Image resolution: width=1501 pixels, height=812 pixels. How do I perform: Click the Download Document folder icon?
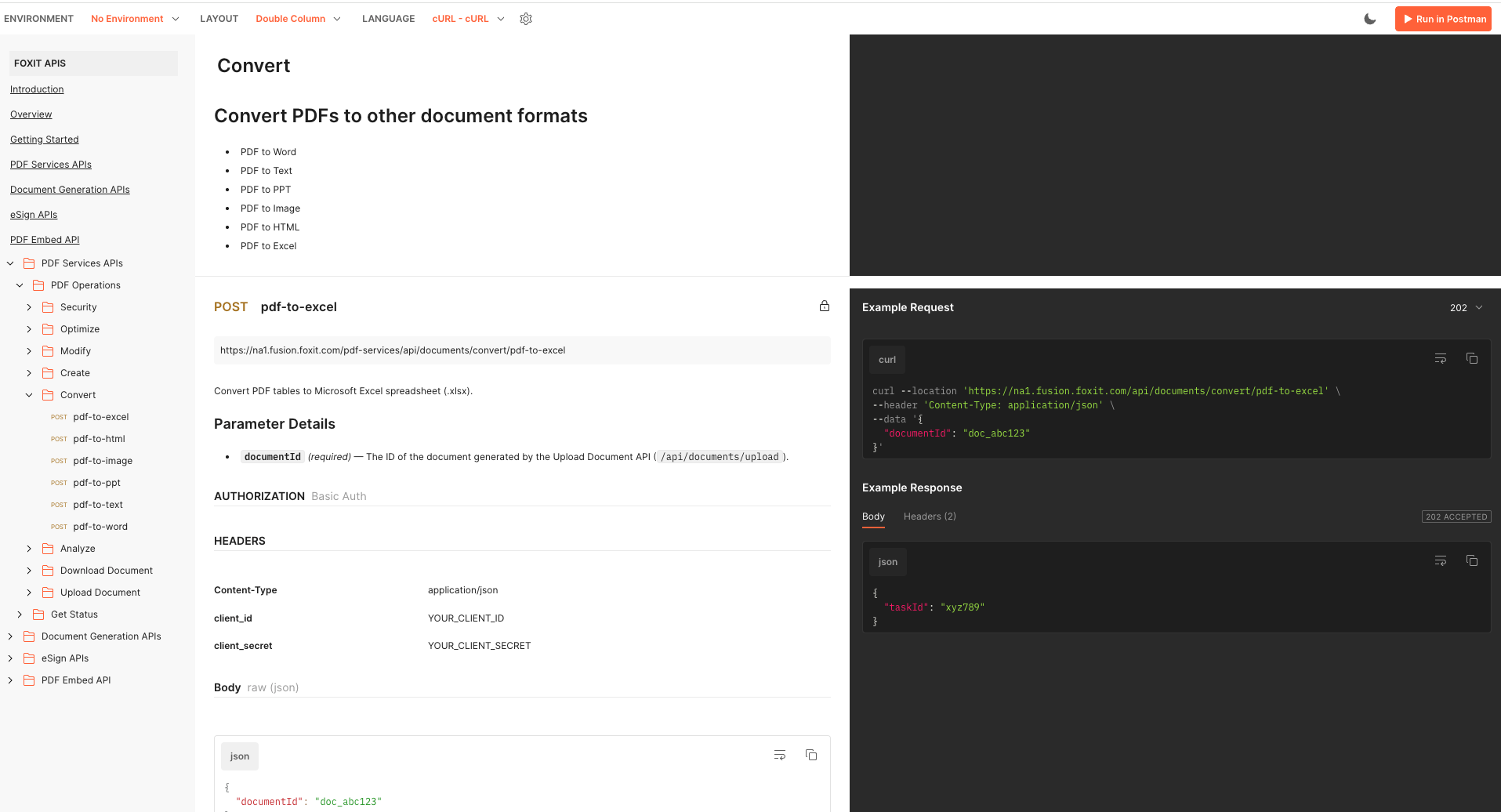[48, 571]
